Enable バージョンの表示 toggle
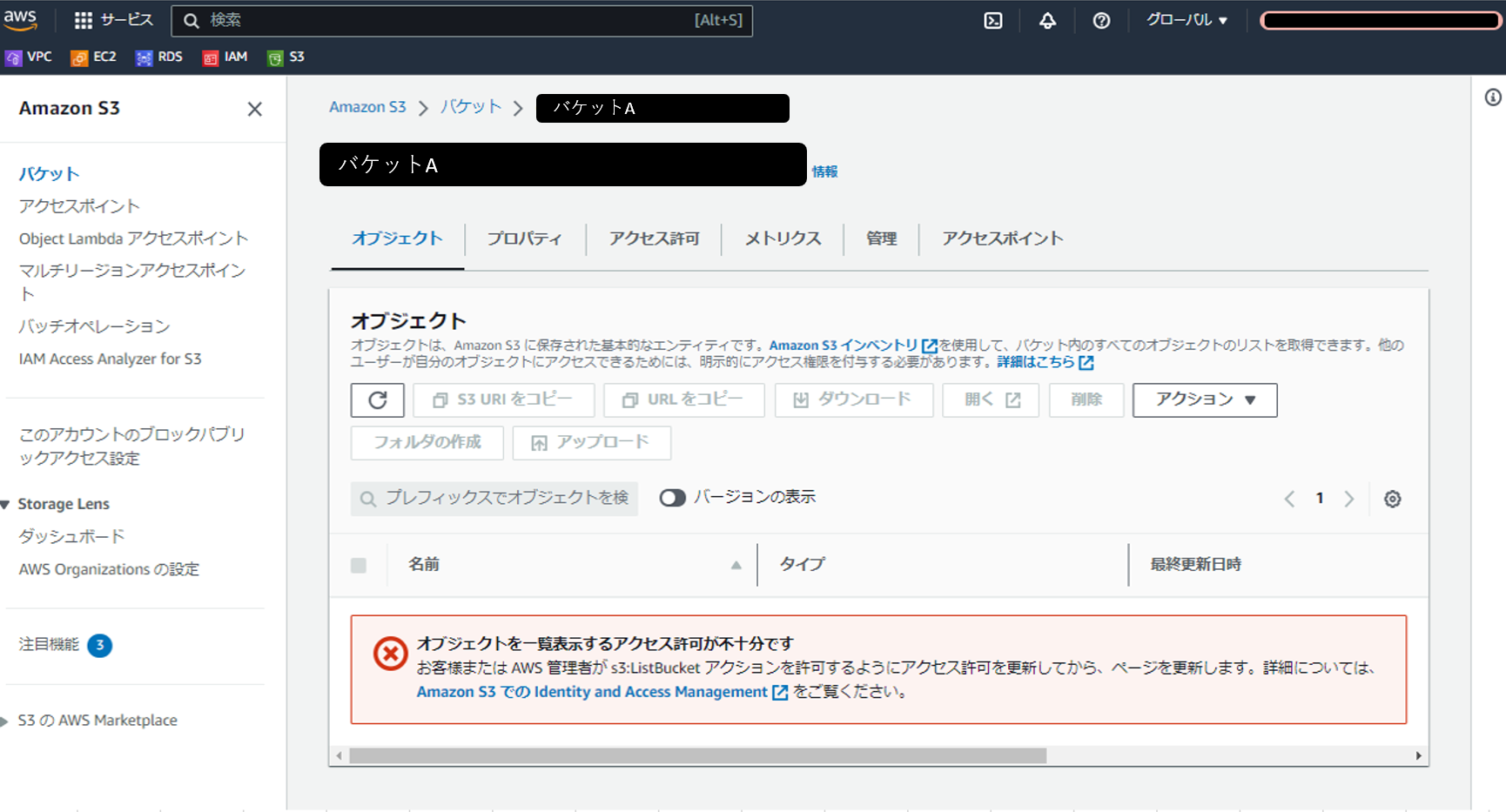Image resolution: width=1506 pixels, height=812 pixels. click(671, 497)
